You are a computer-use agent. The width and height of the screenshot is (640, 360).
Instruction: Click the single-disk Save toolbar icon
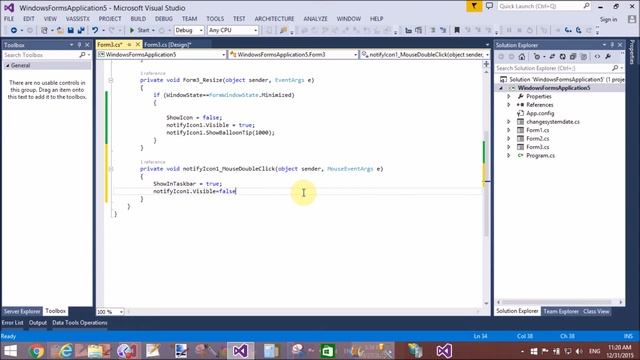(x=71, y=30)
